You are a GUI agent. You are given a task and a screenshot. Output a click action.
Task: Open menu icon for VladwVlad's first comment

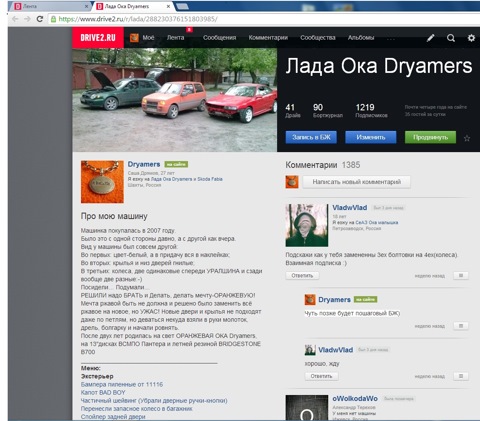tap(461, 275)
